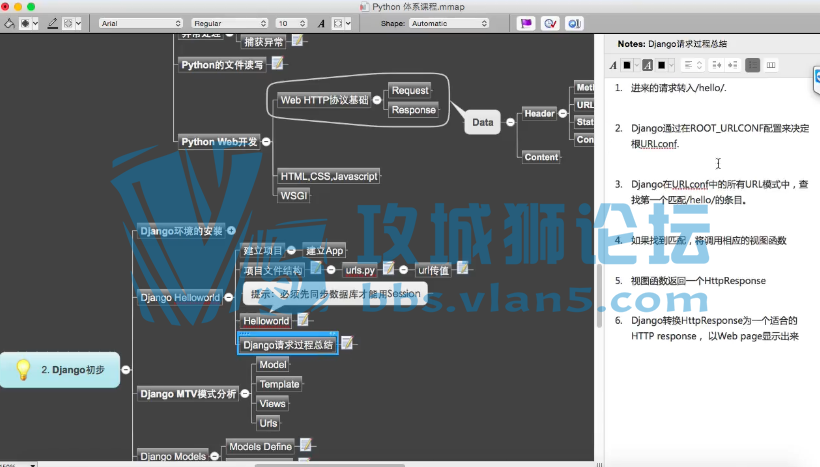Collapse the 2. Django初步 main topic
This screenshot has height=467, width=820.
(x=126, y=370)
